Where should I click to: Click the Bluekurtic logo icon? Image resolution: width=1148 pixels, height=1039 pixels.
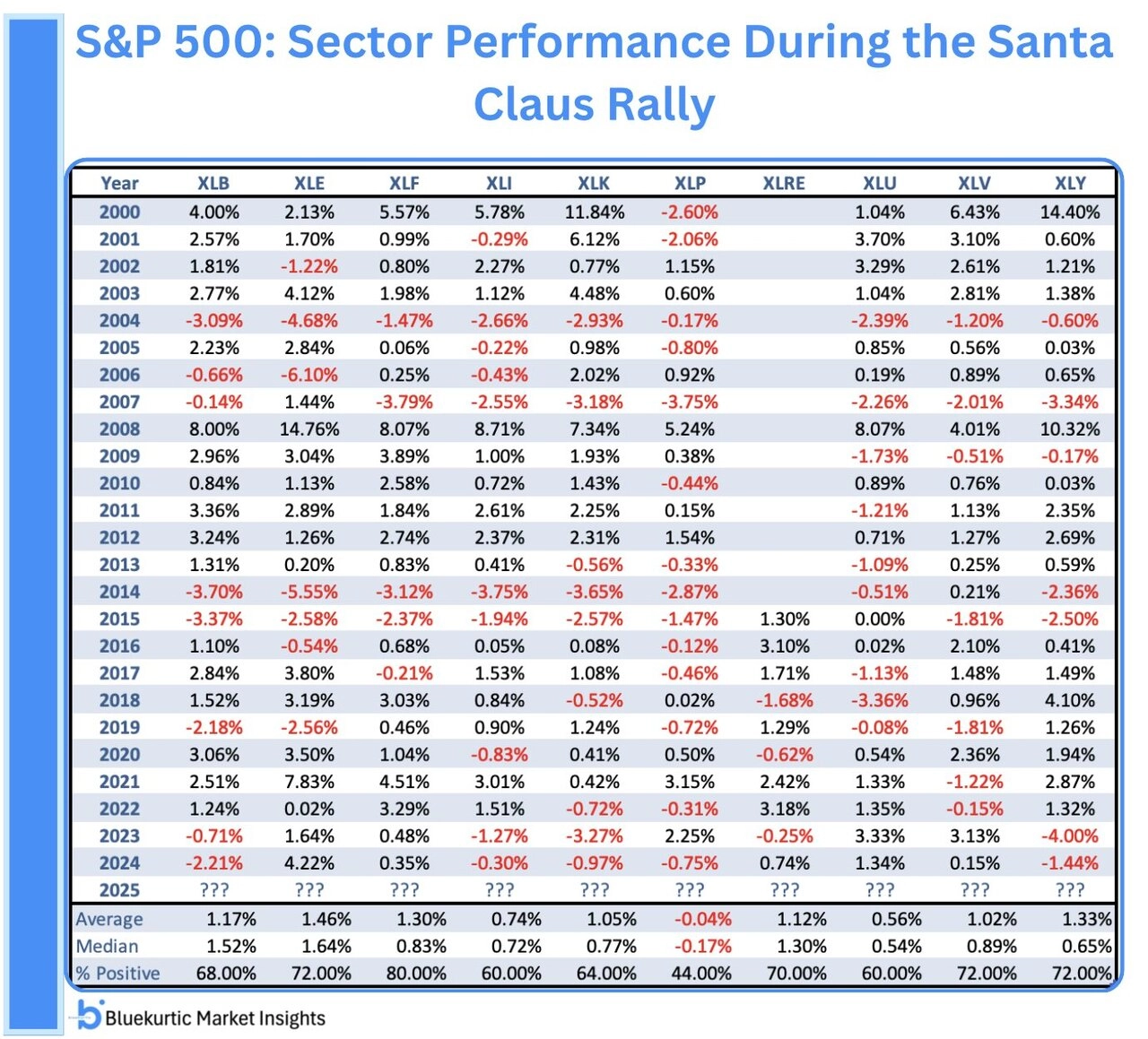89,1015
